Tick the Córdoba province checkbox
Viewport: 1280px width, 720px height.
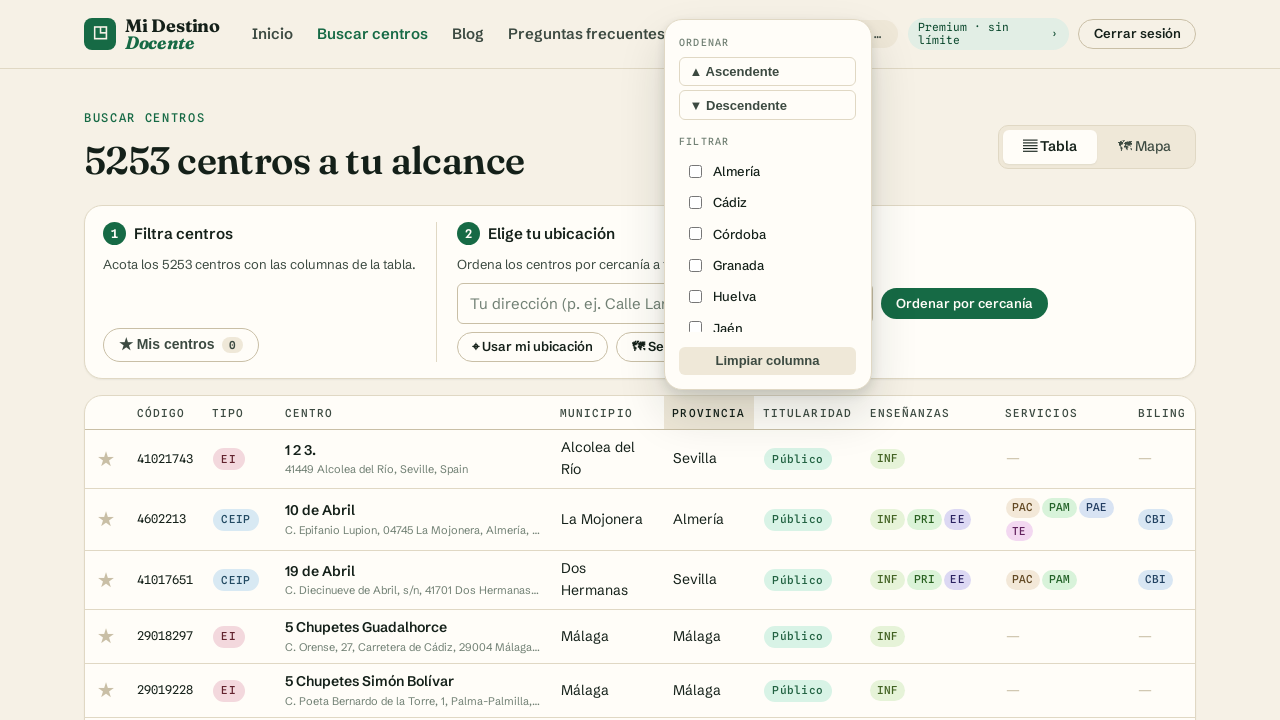coord(695,234)
